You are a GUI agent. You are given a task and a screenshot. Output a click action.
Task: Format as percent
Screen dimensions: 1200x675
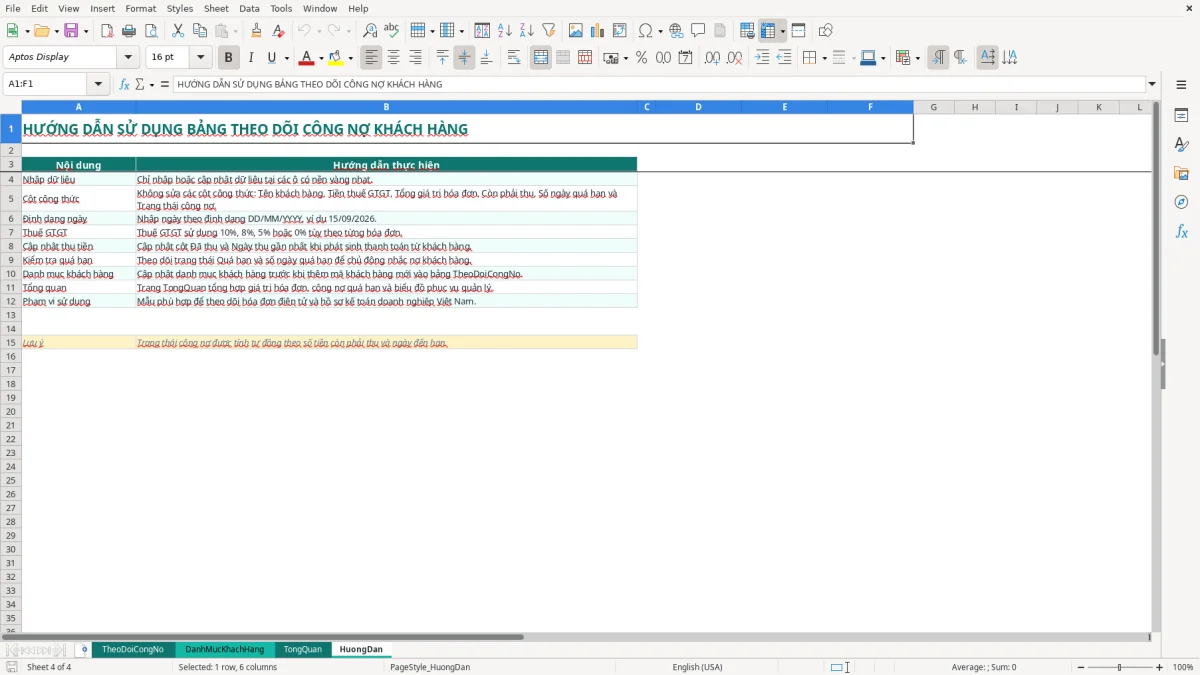point(641,58)
